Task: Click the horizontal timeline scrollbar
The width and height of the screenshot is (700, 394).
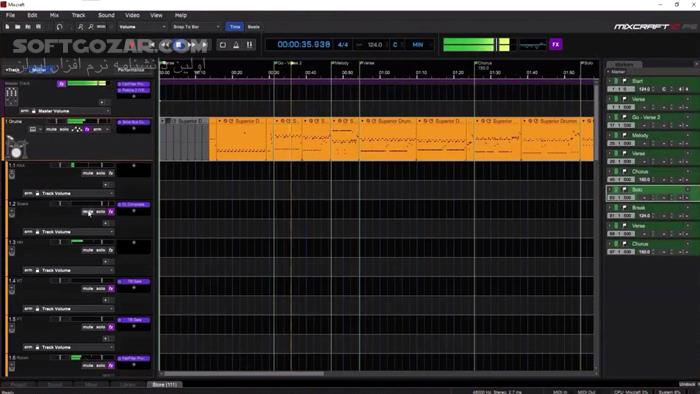Action: pyautogui.click(x=244, y=374)
